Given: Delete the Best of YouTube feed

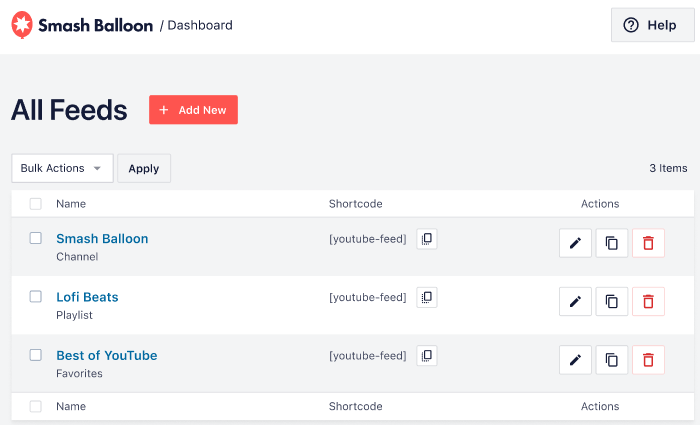Looking at the screenshot, I should pos(648,360).
